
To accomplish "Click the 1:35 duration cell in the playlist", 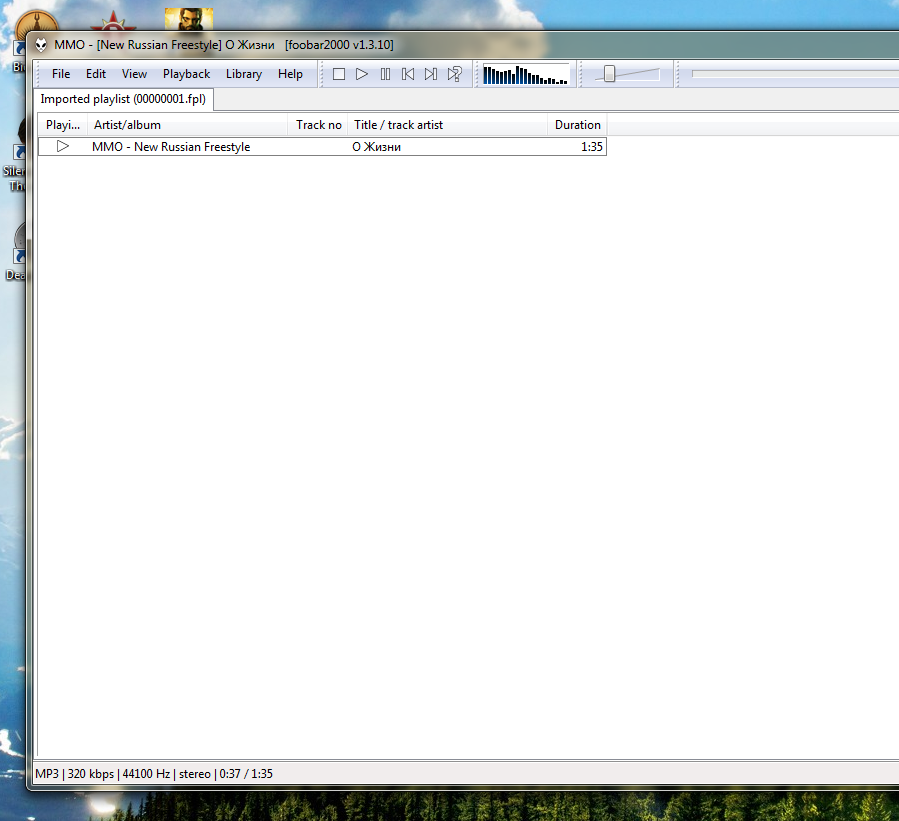I will 592,147.
